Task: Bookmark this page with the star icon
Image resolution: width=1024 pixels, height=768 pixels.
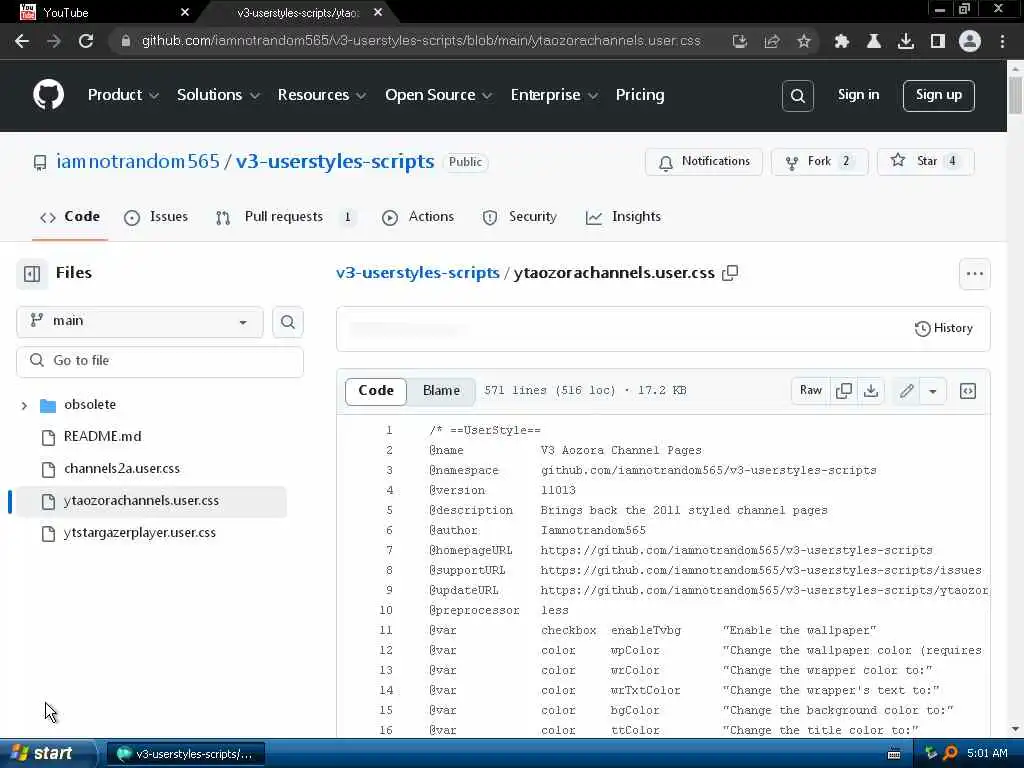Action: point(803,41)
